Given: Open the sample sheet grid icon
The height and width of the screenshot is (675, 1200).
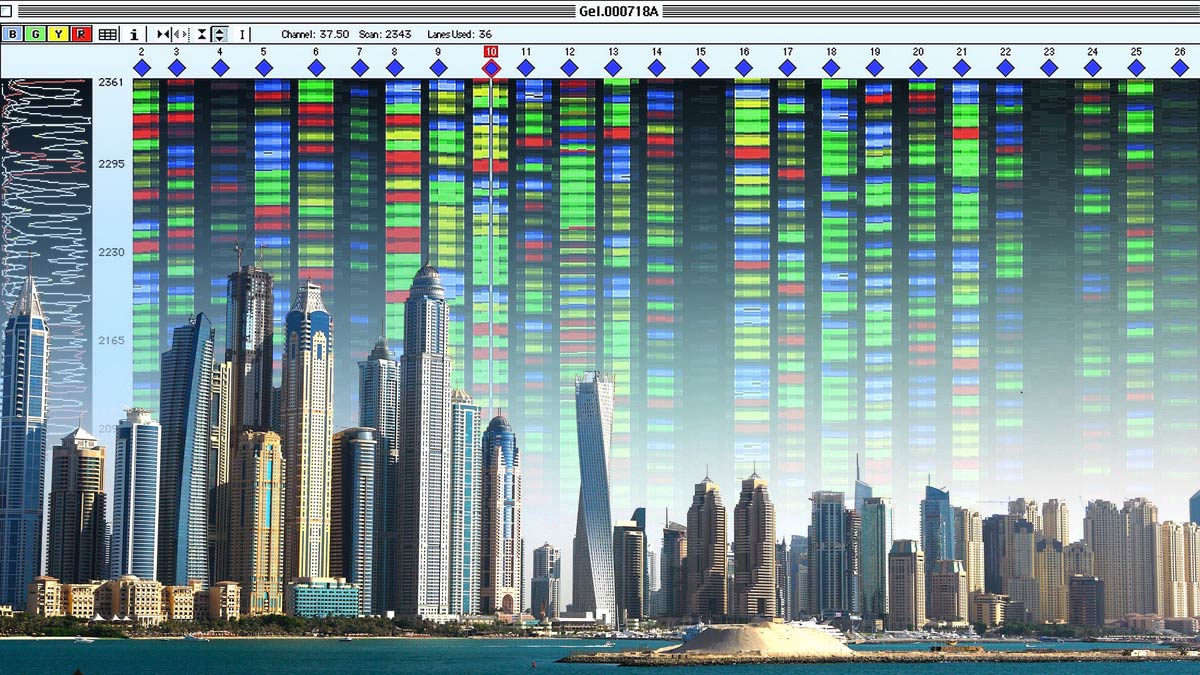Looking at the screenshot, I should (108, 34).
